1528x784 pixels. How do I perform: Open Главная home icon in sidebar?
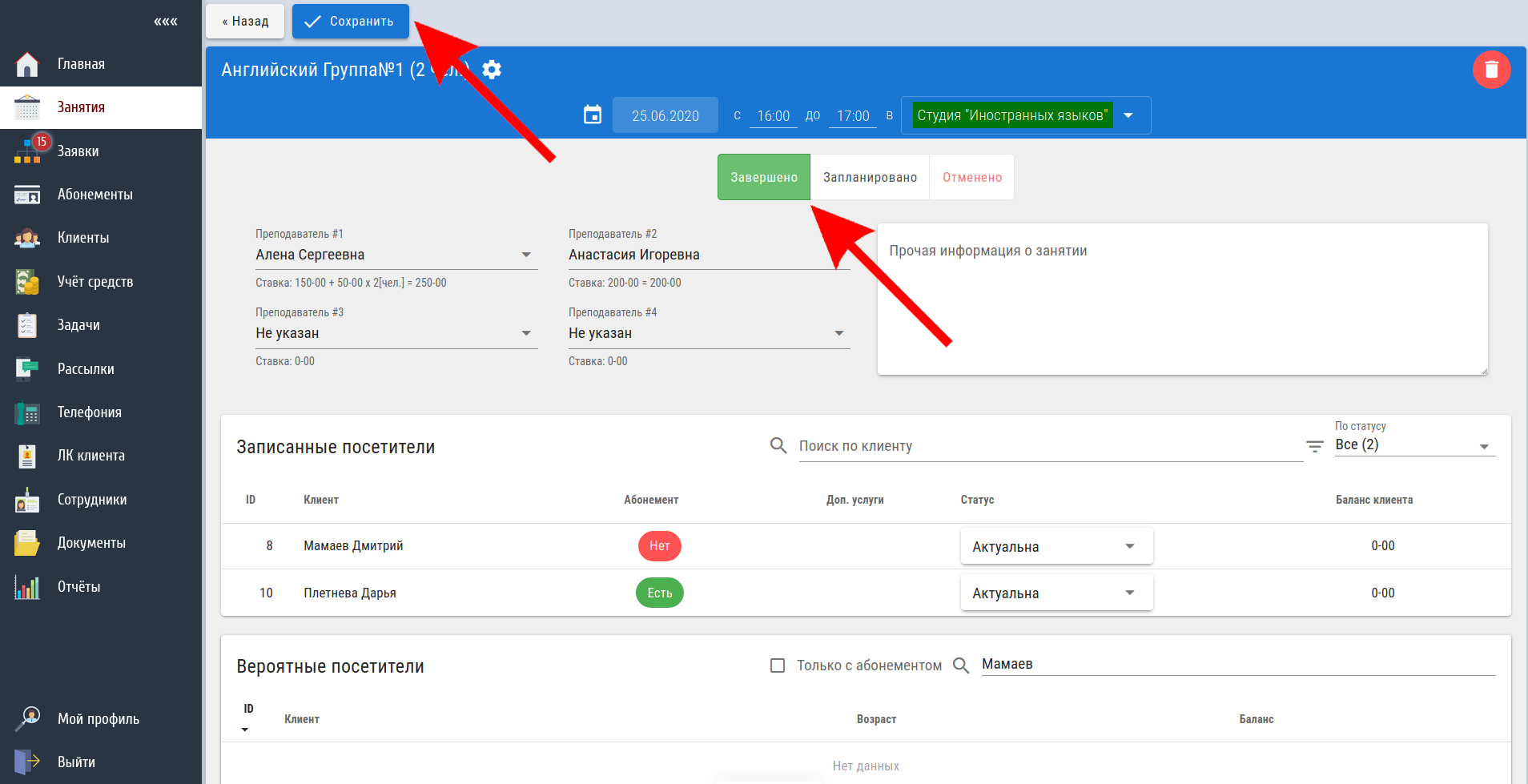(27, 64)
